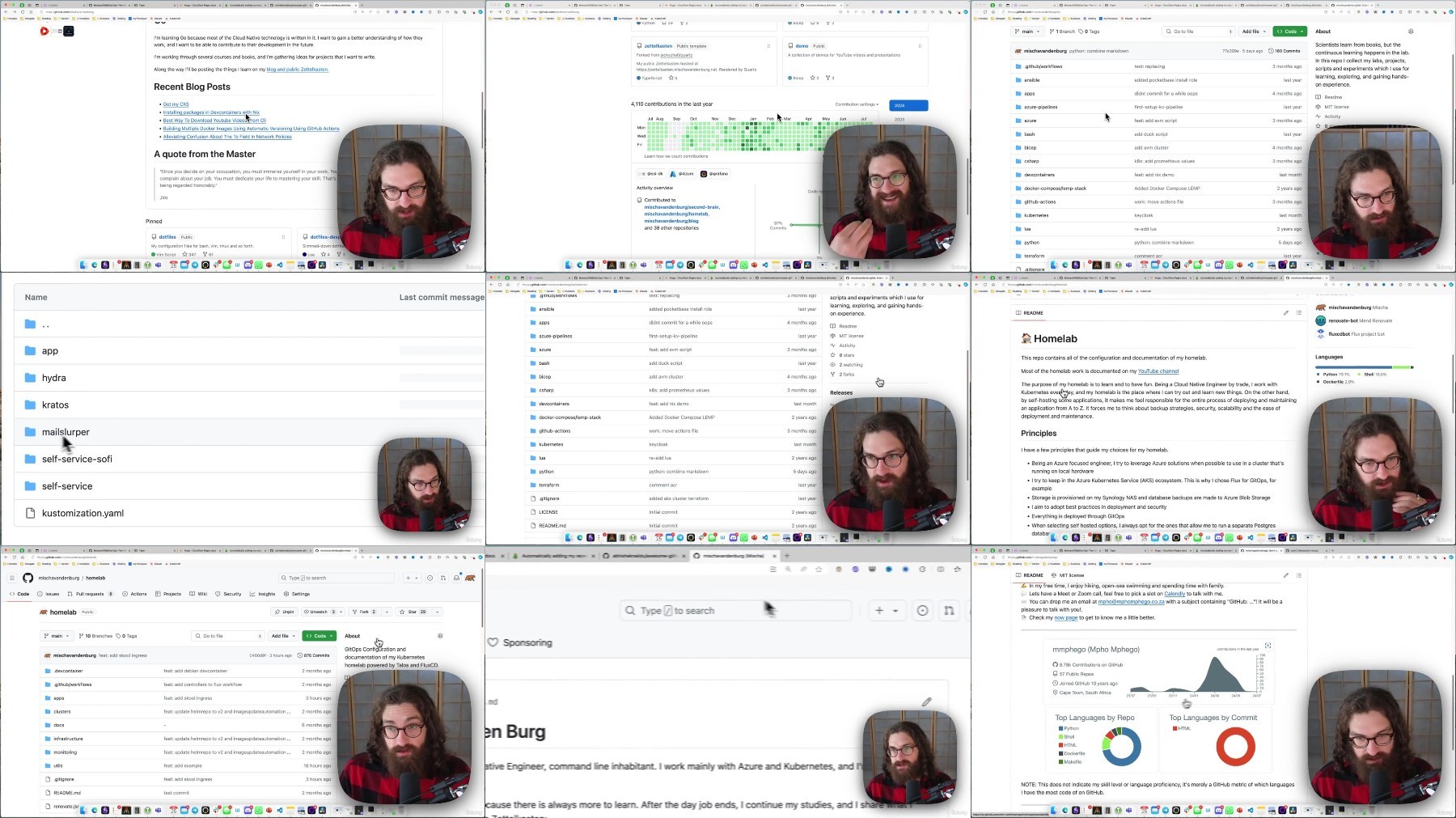Screen dimensions: 1456x818
Task: Click GitHub logo on homelab repo page
Action: point(28,578)
